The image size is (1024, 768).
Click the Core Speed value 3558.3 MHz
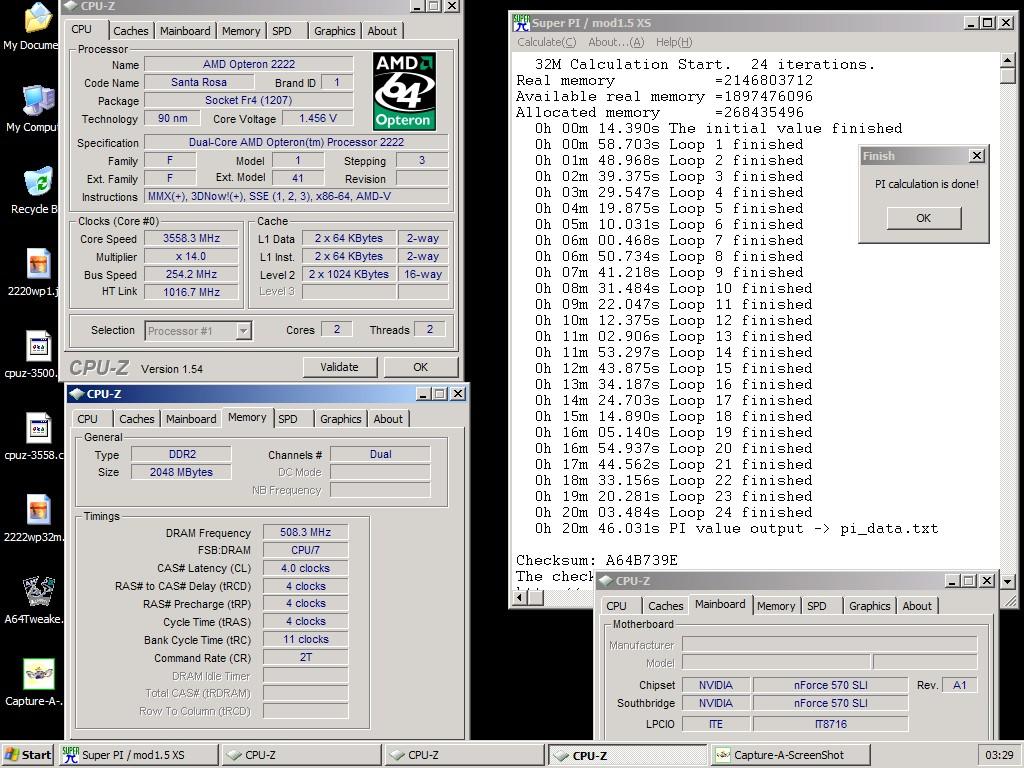click(x=191, y=238)
